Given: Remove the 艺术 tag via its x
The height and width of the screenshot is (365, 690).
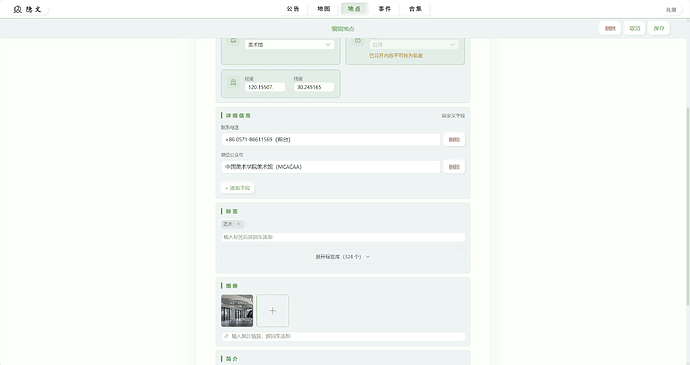Looking at the screenshot, I should (239, 224).
